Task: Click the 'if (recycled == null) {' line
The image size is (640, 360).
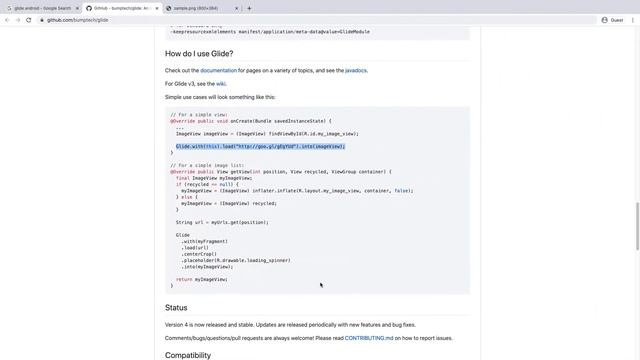Action: [x=207, y=184]
